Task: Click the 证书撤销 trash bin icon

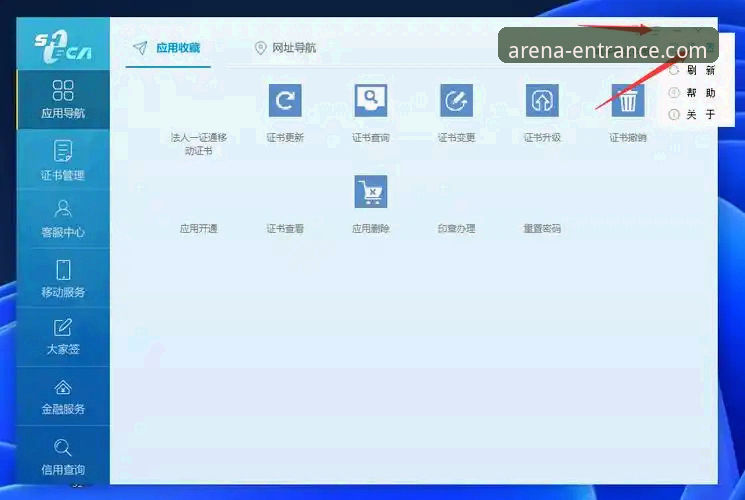Action: click(x=628, y=101)
